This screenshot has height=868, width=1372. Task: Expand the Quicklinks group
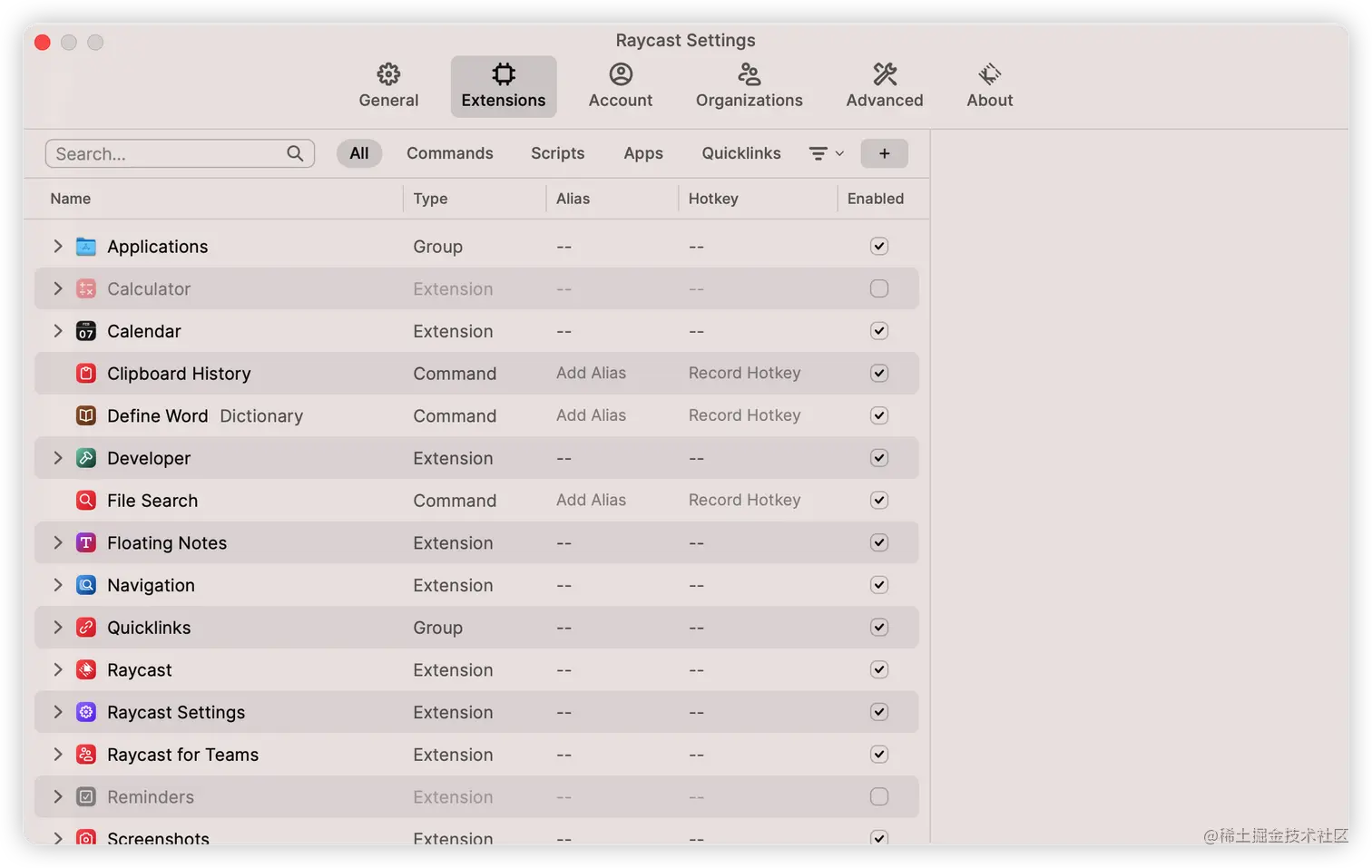click(x=58, y=627)
